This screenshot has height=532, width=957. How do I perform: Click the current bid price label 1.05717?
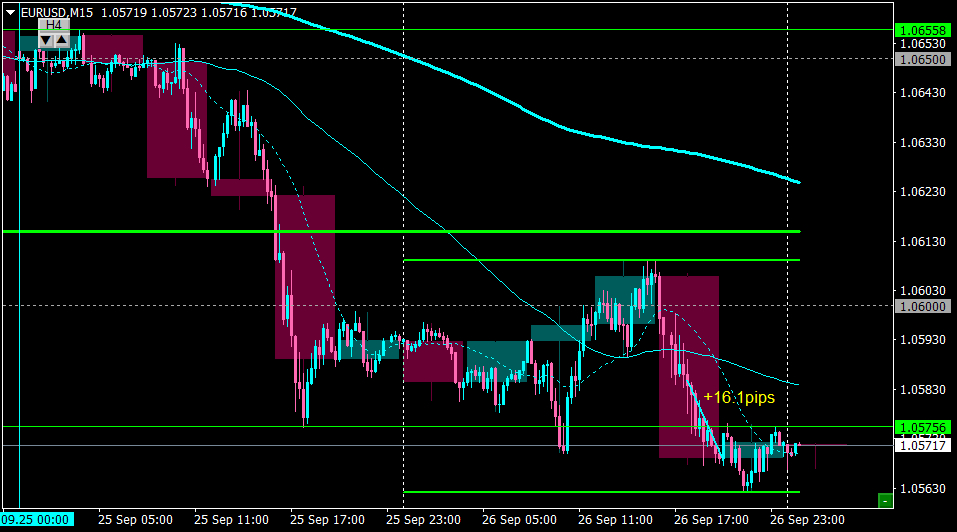(922, 445)
